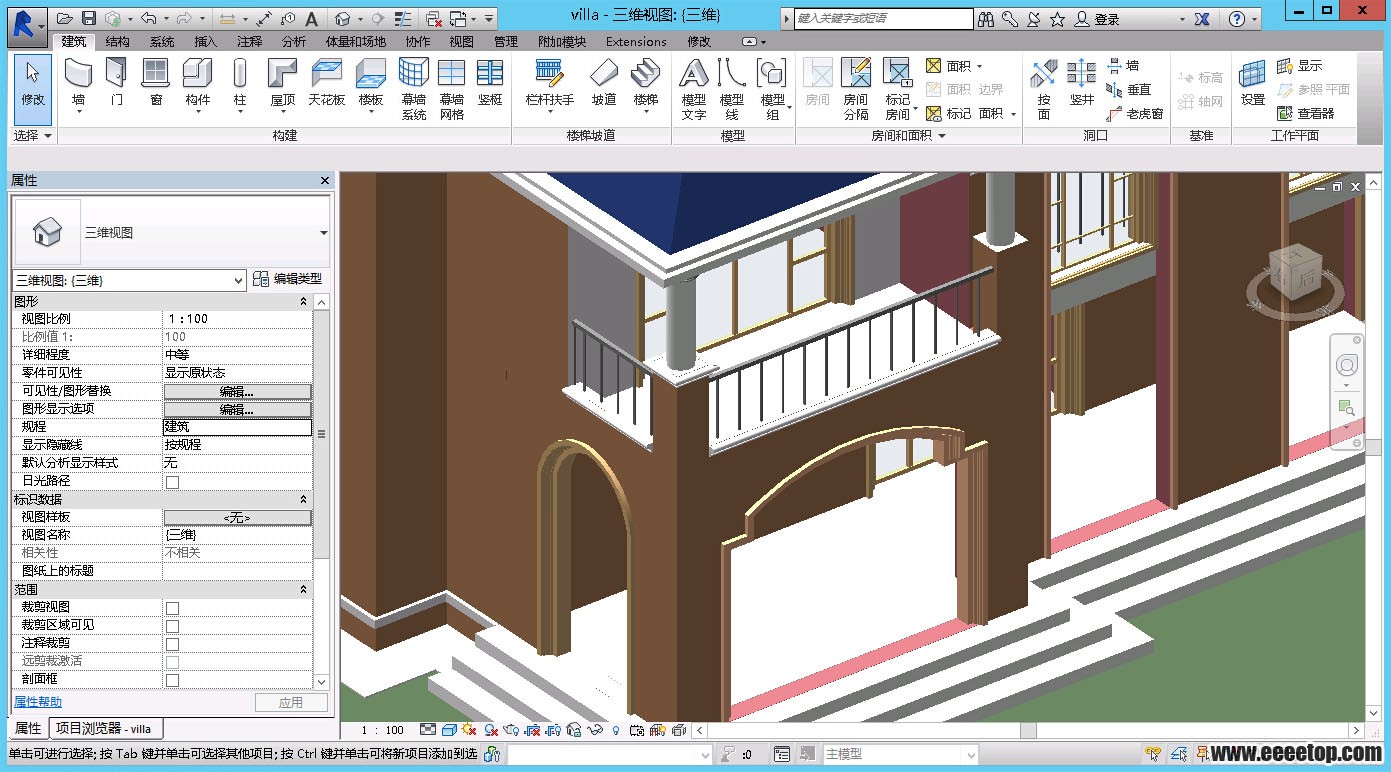The width and height of the screenshot is (1391, 772).
Task: Select the 竖井 (Shaft) opening tool
Action: [x=1082, y=84]
